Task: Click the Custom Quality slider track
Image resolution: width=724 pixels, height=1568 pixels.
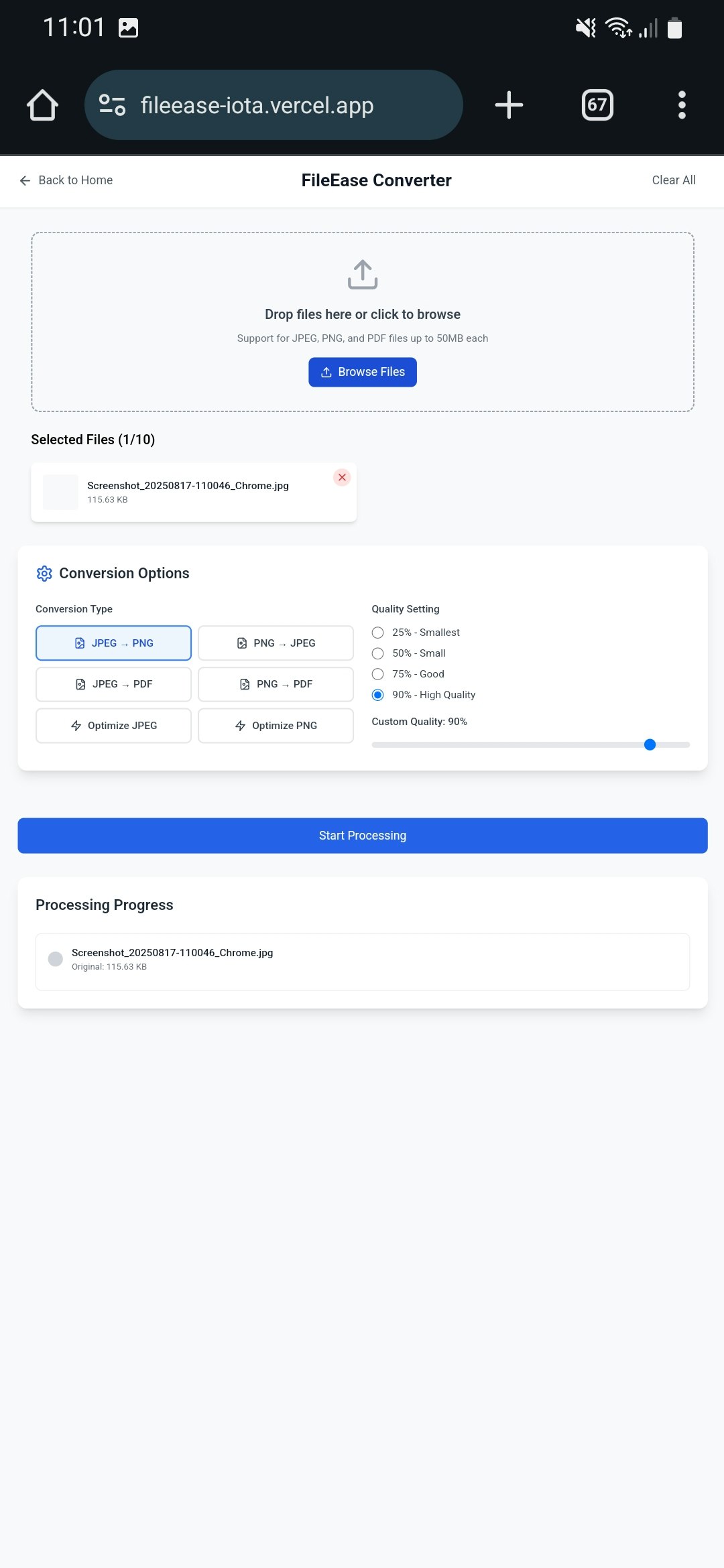Action: [531, 744]
